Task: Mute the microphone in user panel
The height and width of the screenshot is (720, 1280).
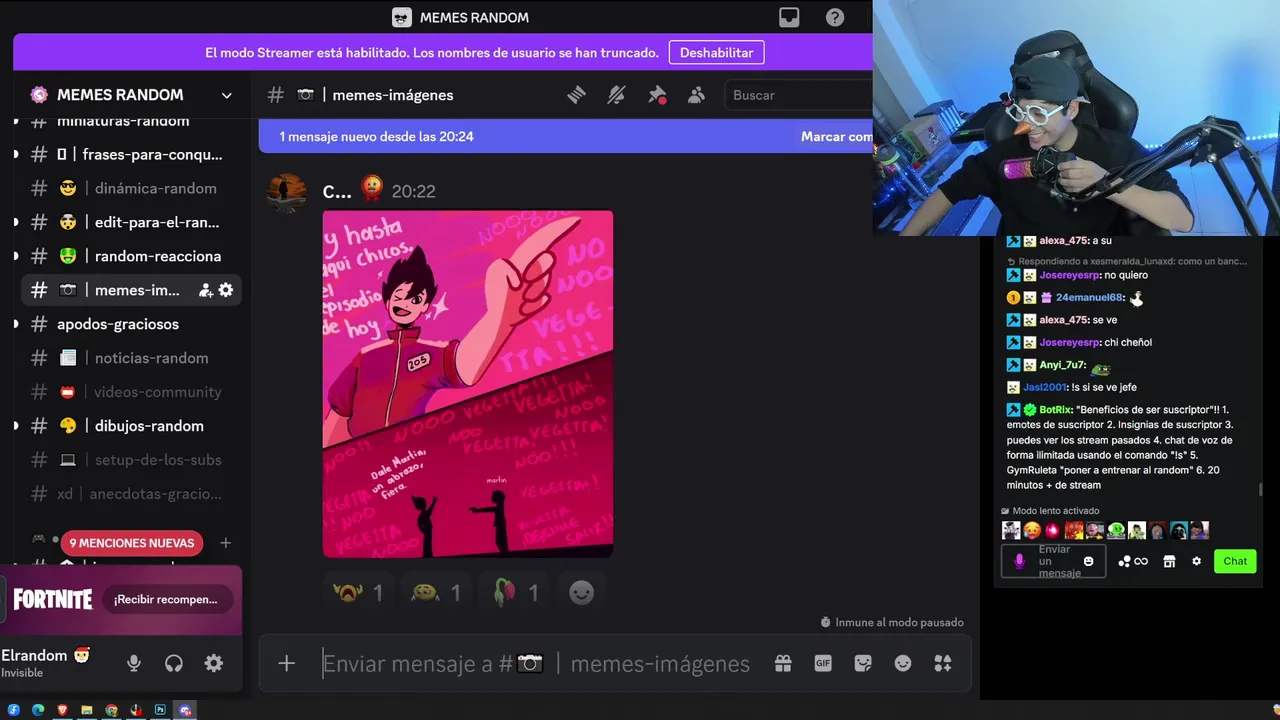Action: 134,663
